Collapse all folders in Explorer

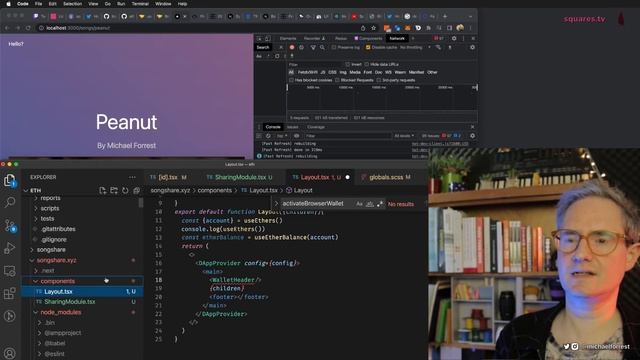[x=136, y=191]
